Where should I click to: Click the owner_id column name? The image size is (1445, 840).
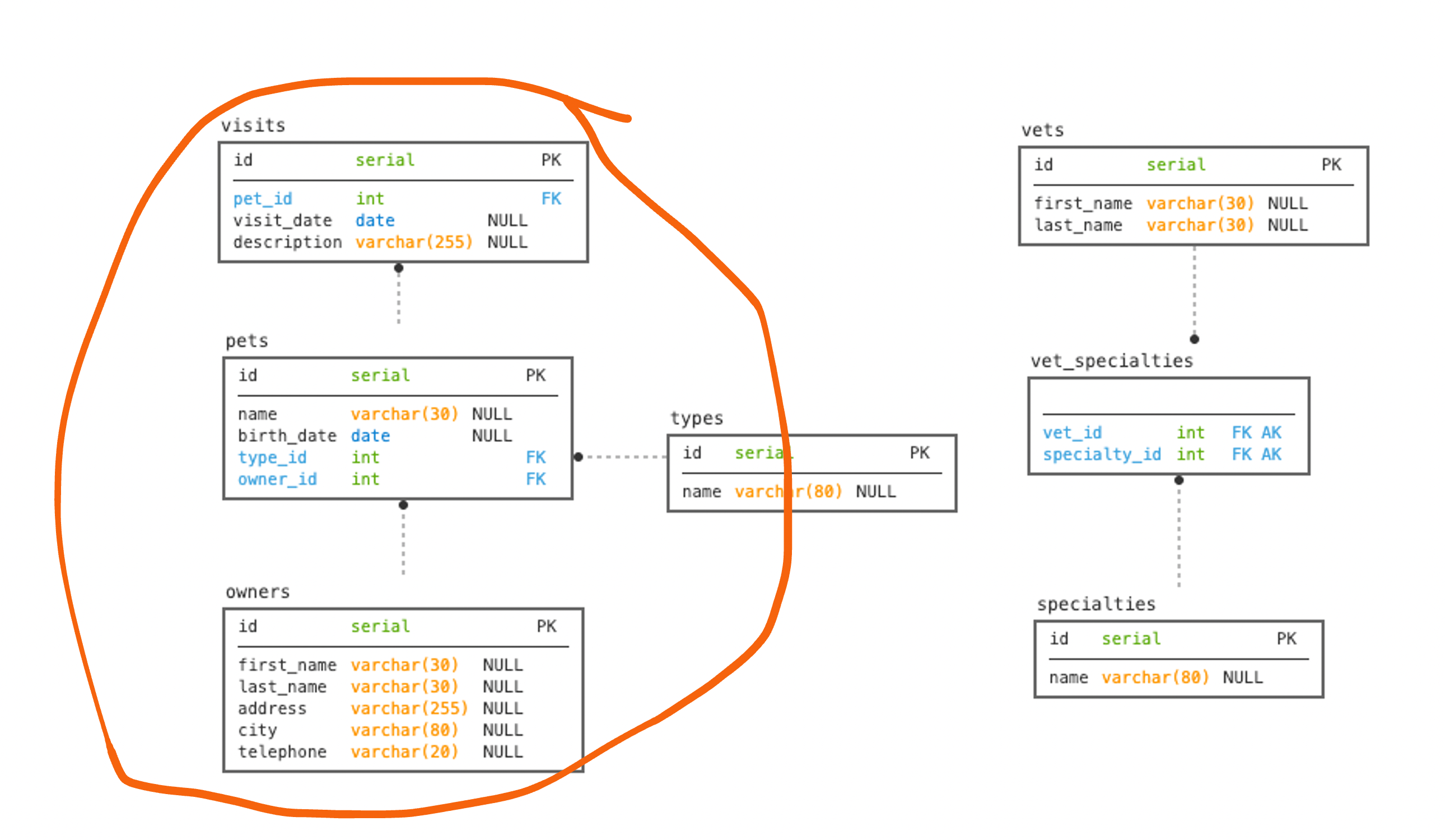tap(278, 479)
